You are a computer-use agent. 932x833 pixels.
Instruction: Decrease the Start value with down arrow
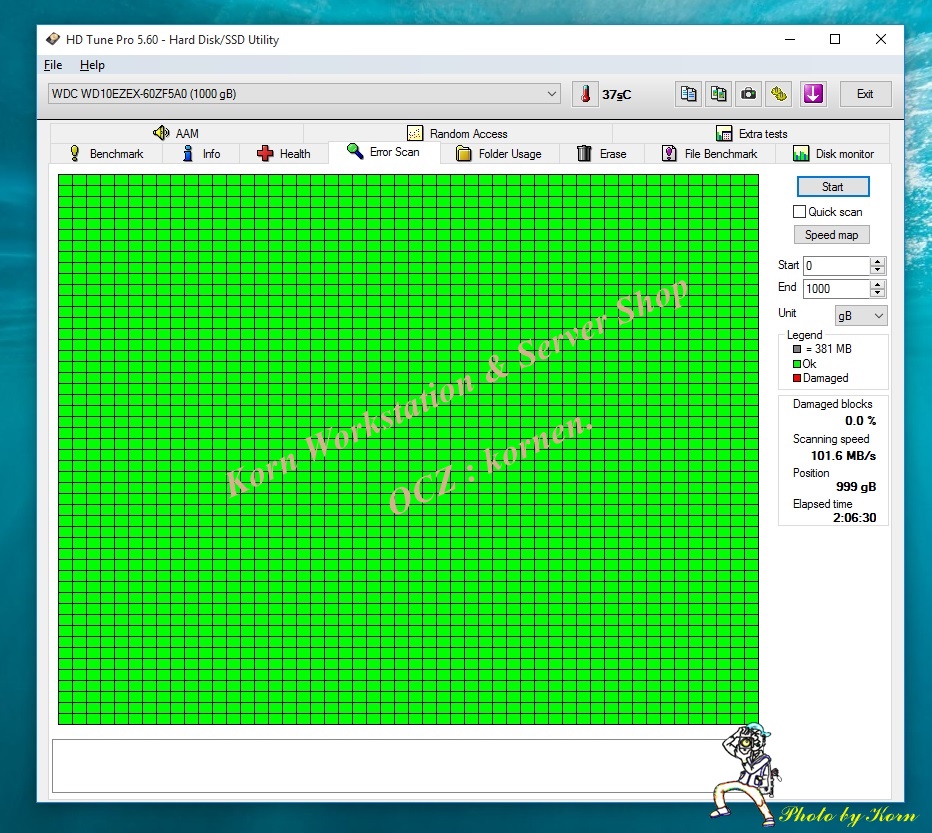877,270
